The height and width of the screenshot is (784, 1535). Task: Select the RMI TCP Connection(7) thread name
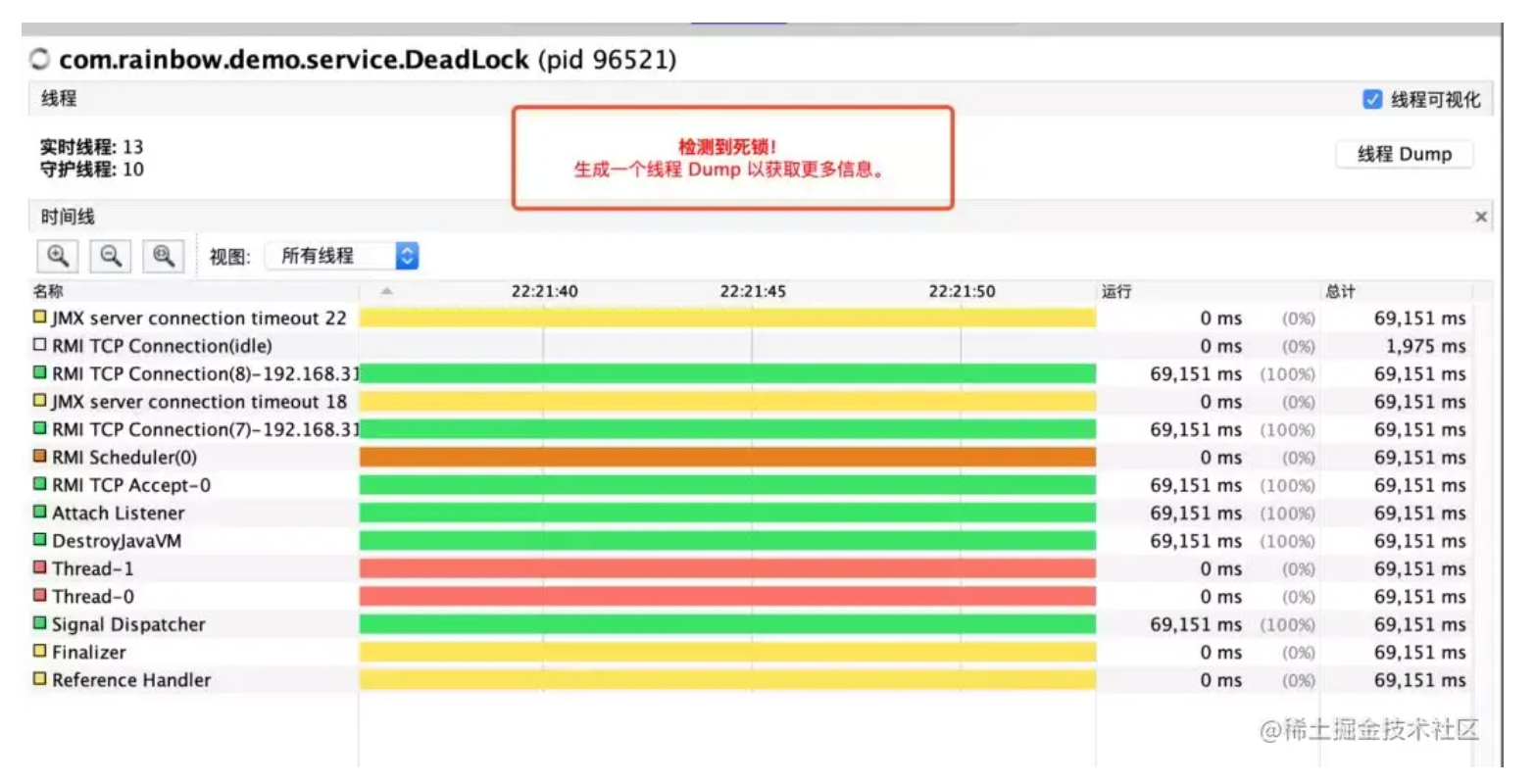(x=206, y=429)
